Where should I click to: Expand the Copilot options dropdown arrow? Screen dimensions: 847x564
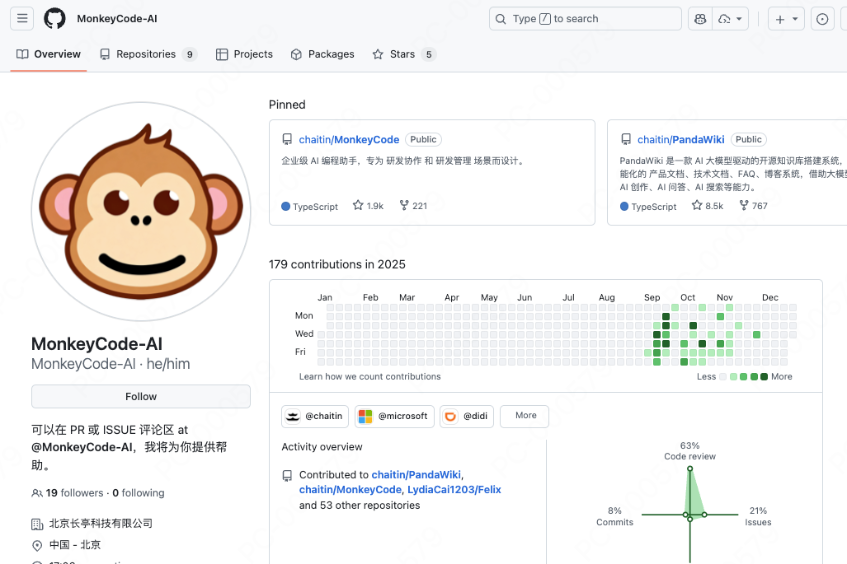738,19
